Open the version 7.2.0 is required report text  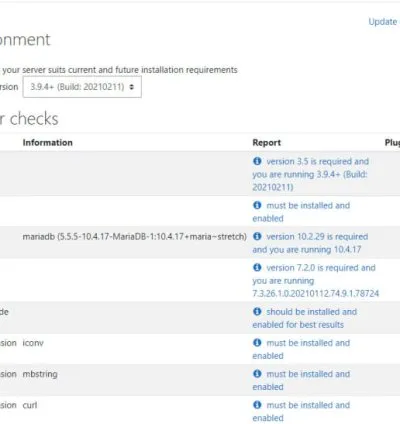pyautogui.click(x=316, y=281)
